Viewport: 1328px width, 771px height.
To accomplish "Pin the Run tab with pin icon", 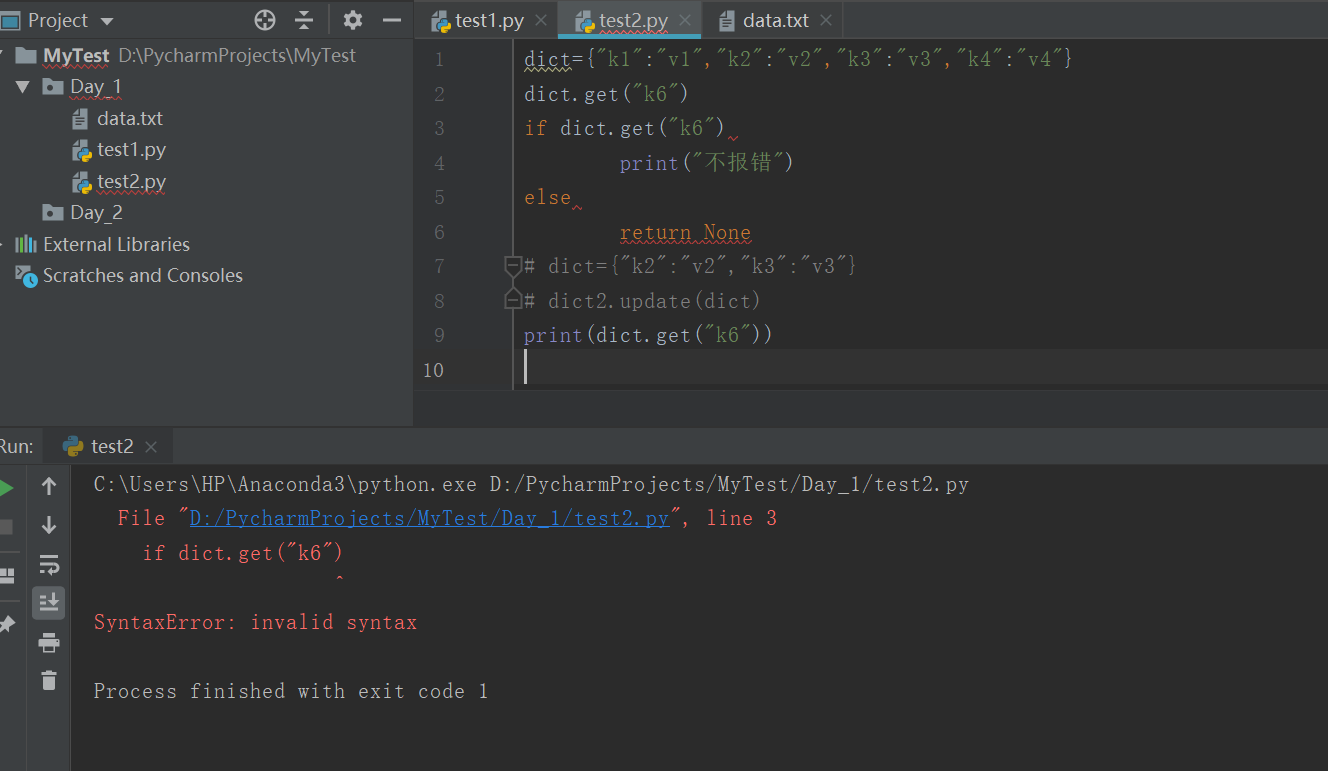I will [x=6, y=624].
